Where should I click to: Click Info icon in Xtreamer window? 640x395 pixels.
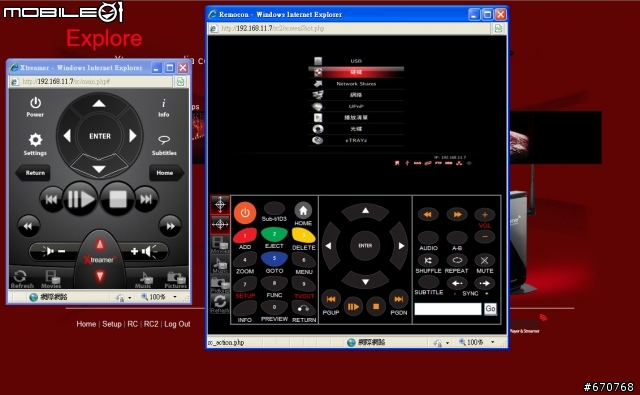click(x=163, y=103)
